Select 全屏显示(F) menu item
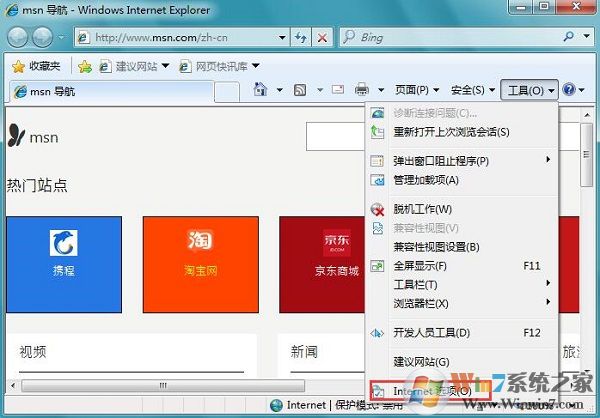The image size is (600, 418). [461, 266]
